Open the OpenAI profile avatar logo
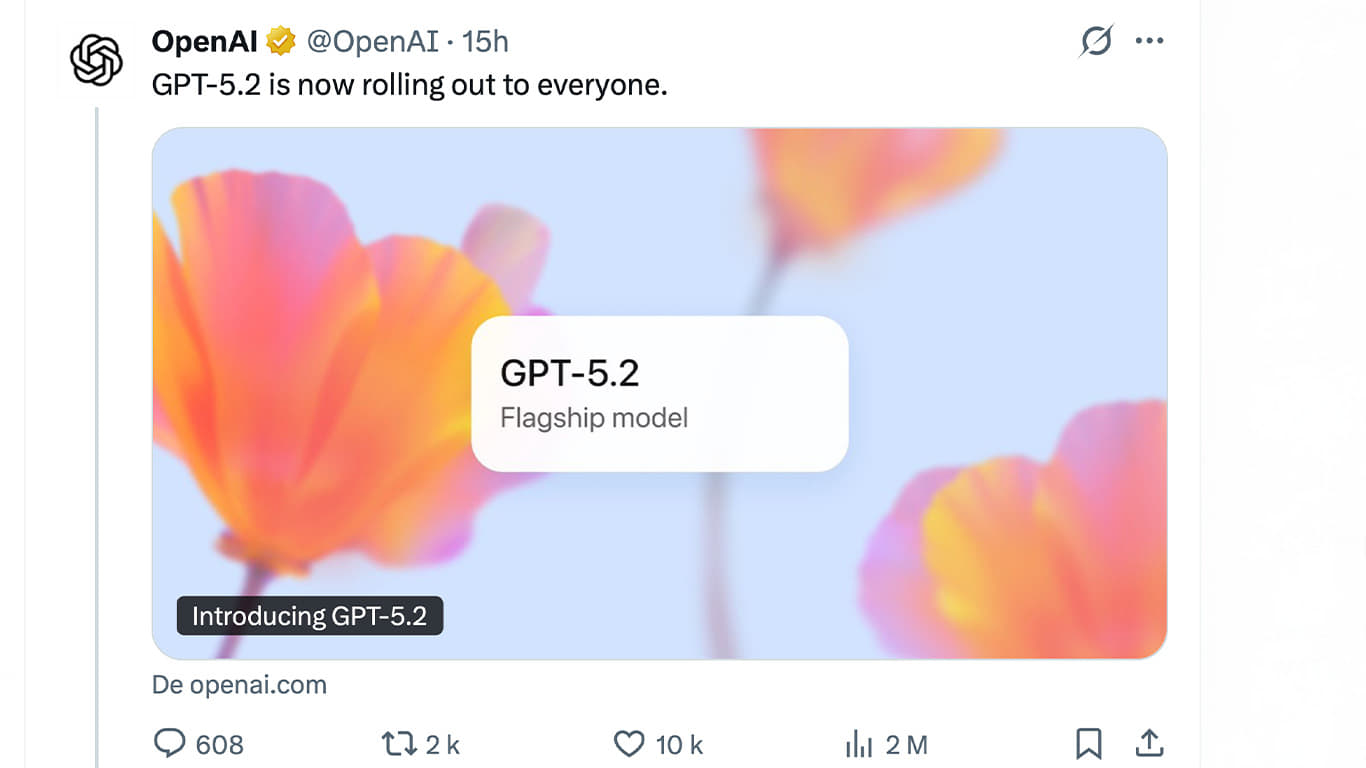 click(x=96, y=59)
